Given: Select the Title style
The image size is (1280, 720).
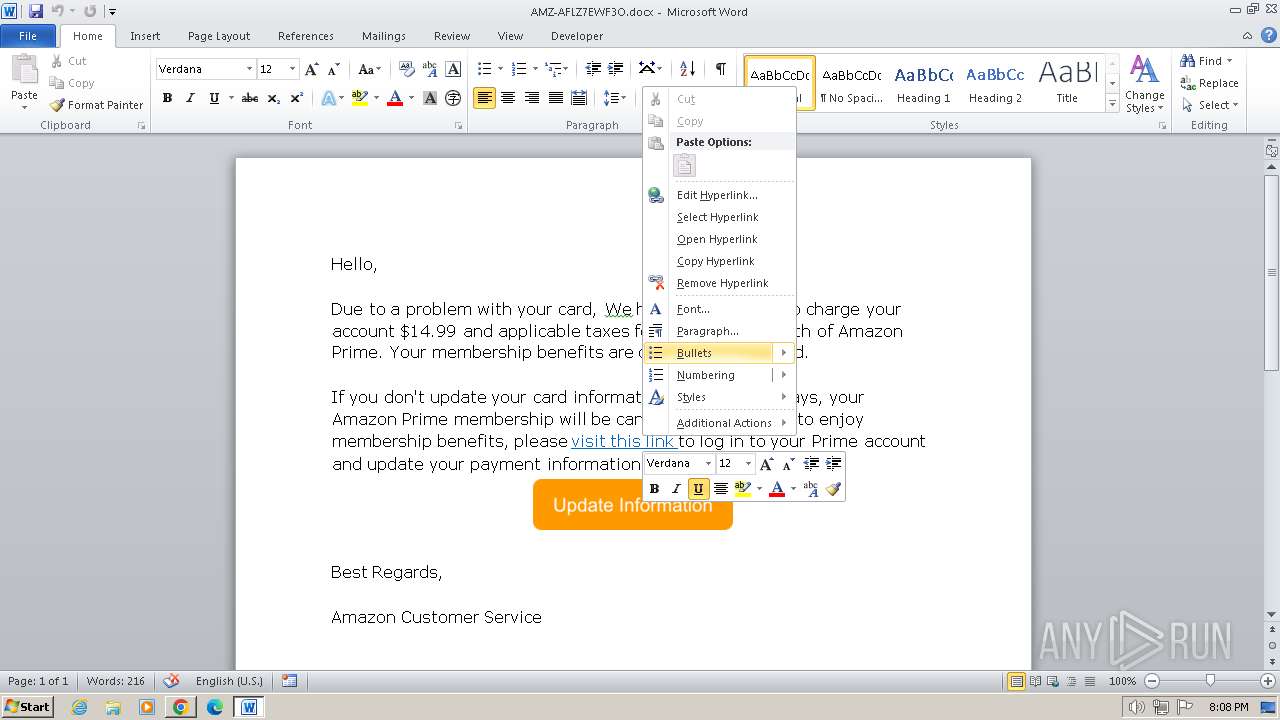Looking at the screenshot, I should tap(1067, 84).
